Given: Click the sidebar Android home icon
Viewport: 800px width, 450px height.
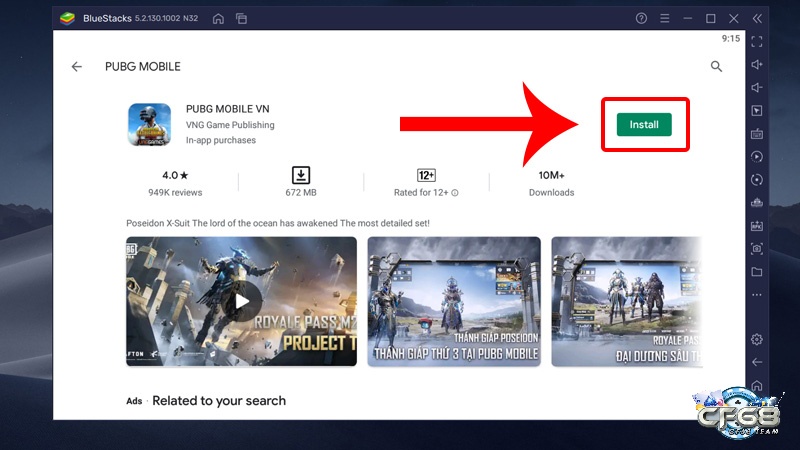Looking at the screenshot, I should tap(757, 385).
